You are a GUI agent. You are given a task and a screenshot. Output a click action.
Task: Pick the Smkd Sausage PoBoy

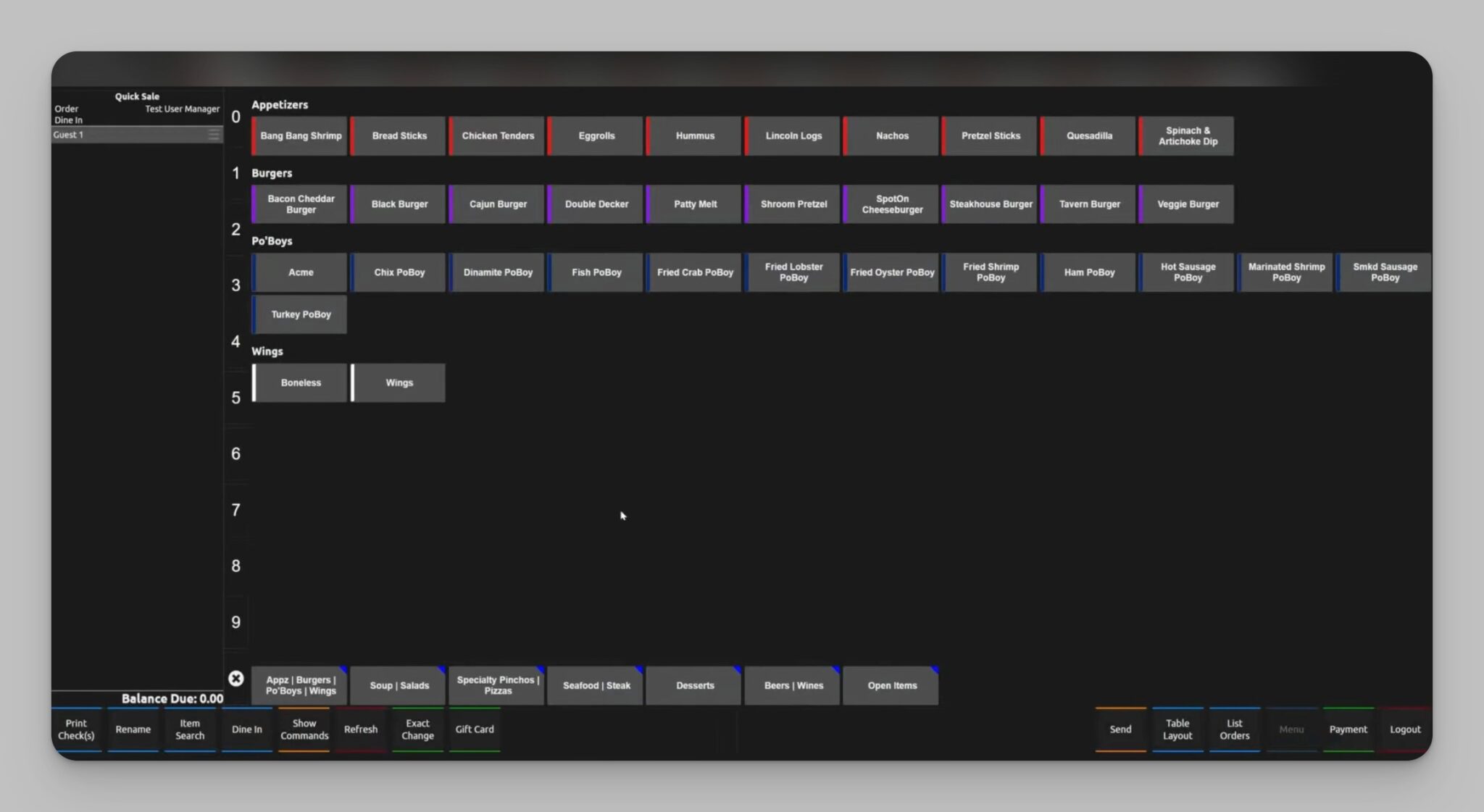[x=1383, y=272]
